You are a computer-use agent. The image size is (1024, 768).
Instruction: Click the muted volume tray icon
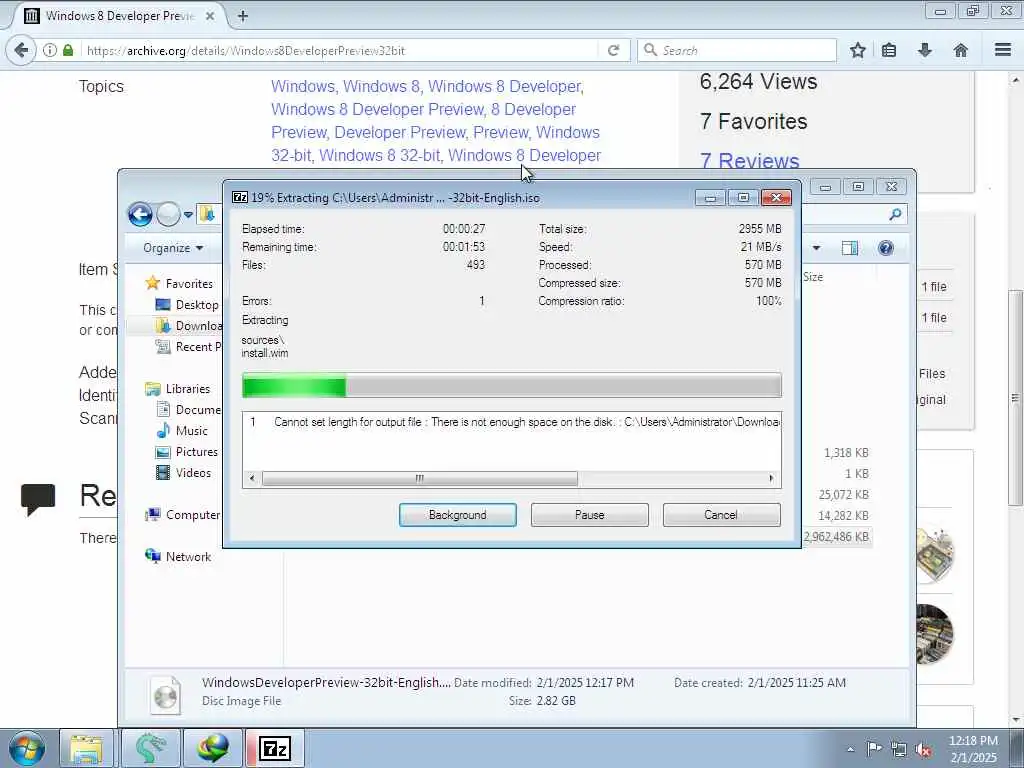coord(923,749)
